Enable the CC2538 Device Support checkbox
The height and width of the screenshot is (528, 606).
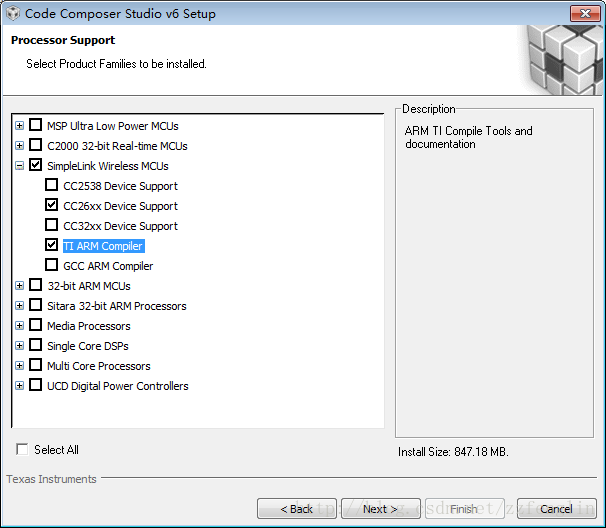(51, 185)
